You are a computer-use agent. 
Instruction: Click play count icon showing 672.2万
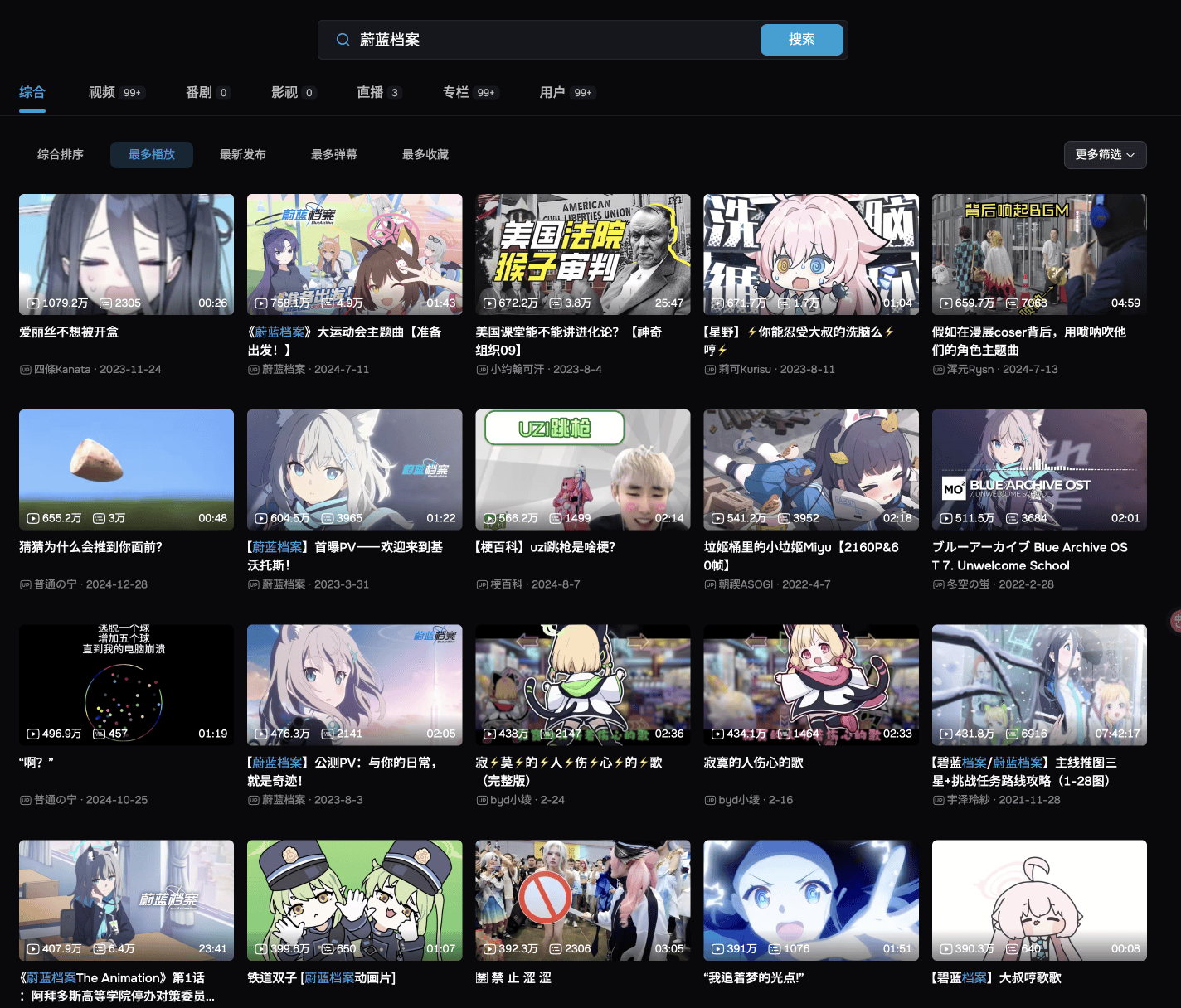tap(489, 303)
